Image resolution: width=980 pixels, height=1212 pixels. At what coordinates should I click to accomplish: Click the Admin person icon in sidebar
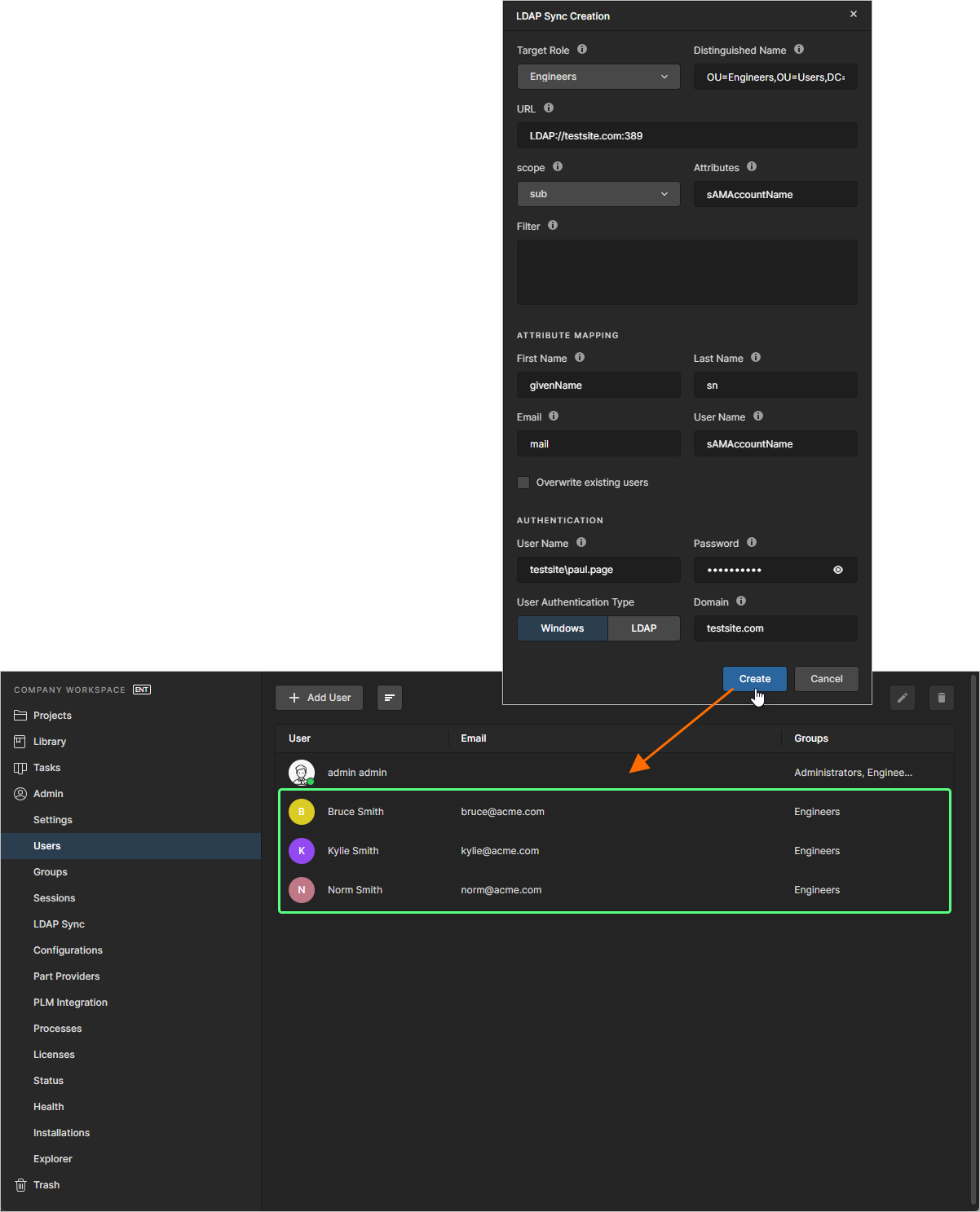20,793
